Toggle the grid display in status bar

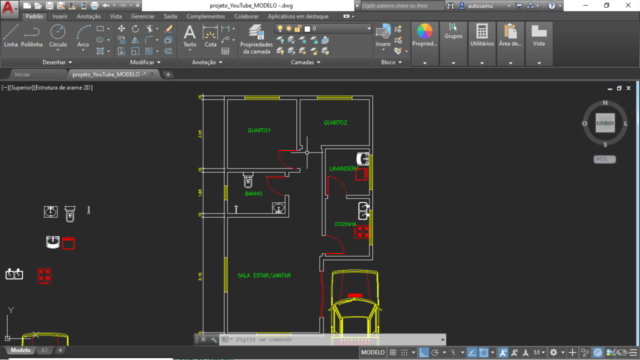point(393,352)
